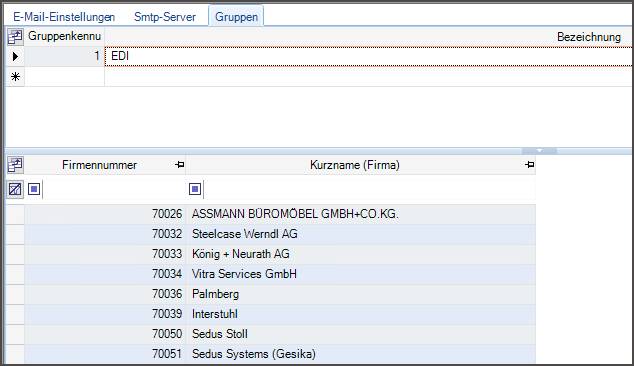Click row selector of ASSMANN row
Viewport: 634px width, 366px height.
click(15, 214)
